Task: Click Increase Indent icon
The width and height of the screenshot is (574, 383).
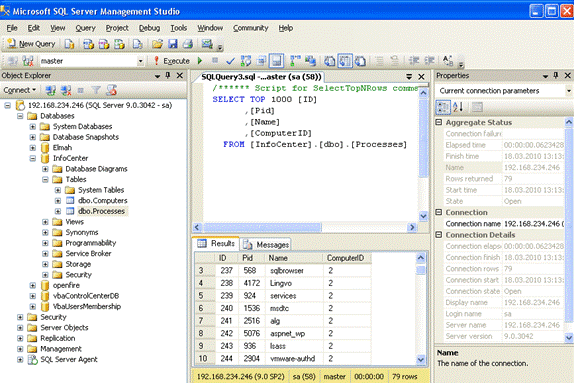Action: tap(429, 61)
